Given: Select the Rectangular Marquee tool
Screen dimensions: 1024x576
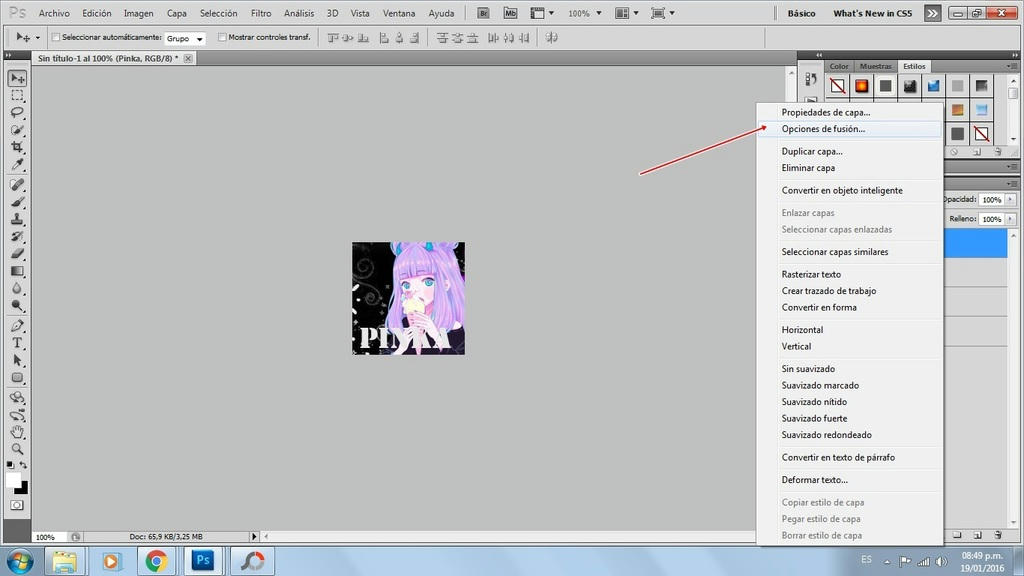Looking at the screenshot, I should 17,95.
